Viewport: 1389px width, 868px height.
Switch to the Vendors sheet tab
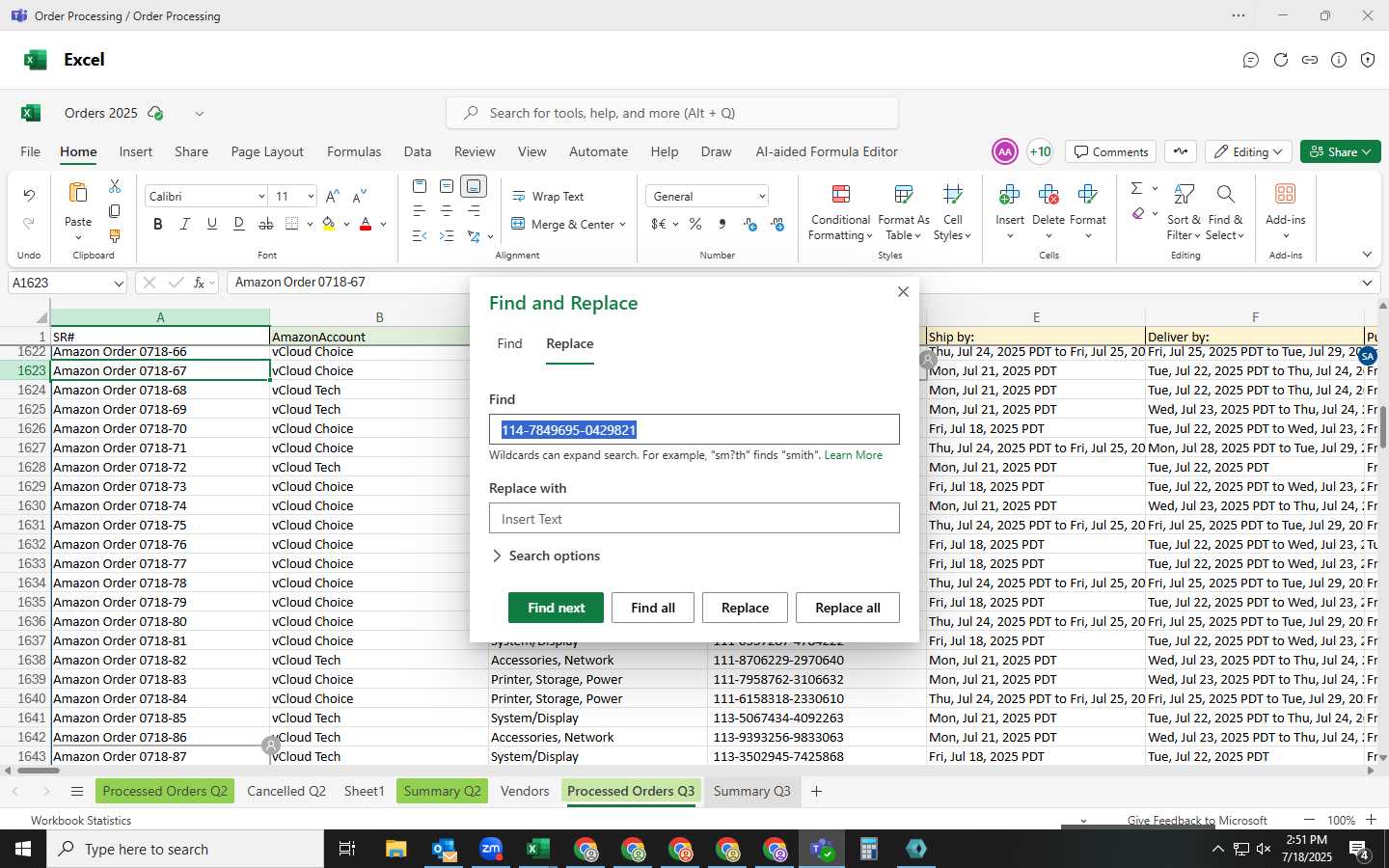pyautogui.click(x=525, y=791)
